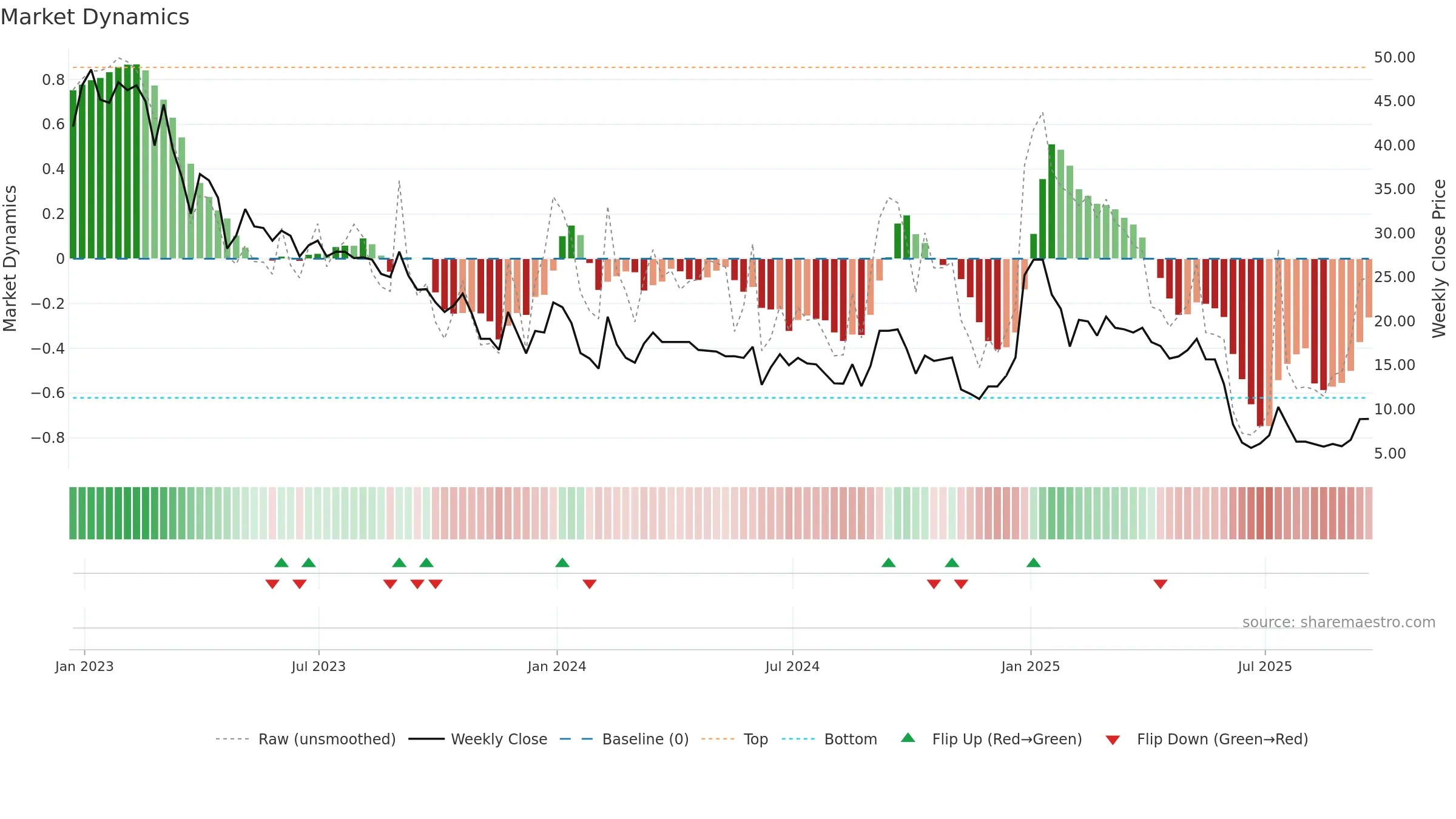The width and height of the screenshot is (1456, 819).
Task: Click the Market Dynamics chart title
Action: (95, 17)
